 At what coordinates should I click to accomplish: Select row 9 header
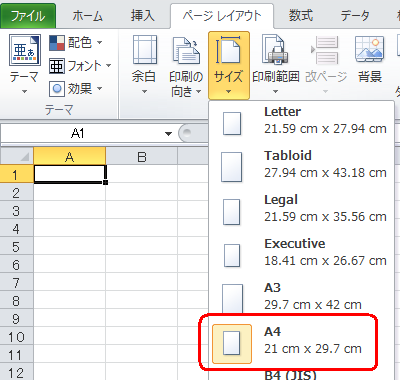(x=17, y=318)
